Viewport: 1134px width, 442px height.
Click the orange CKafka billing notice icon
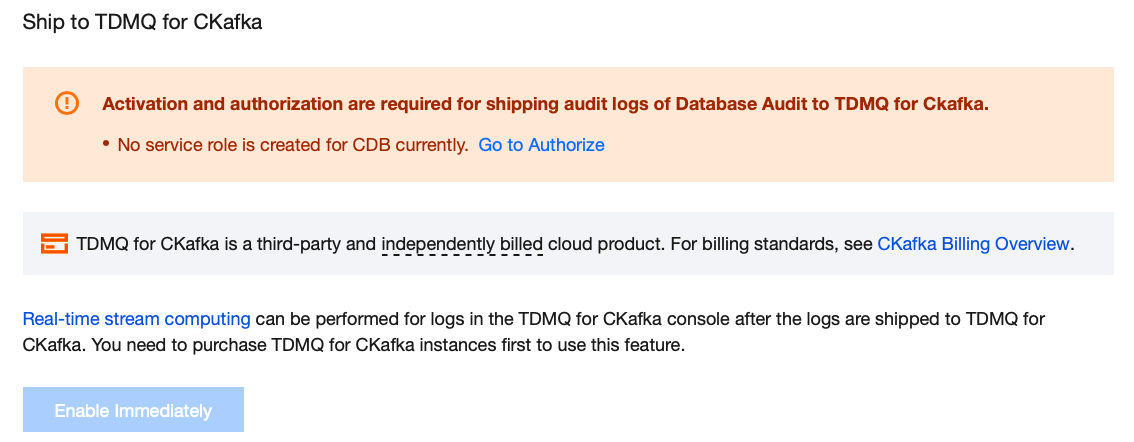pos(54,243)
